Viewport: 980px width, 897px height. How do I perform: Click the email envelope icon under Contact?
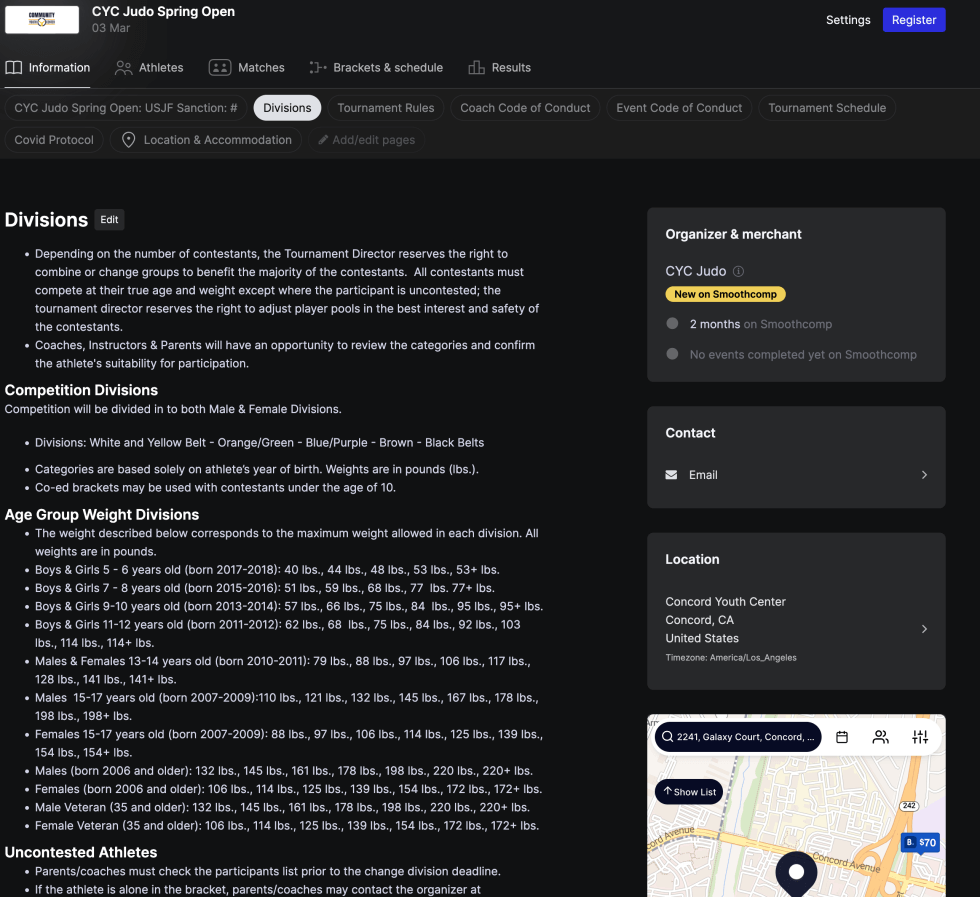[673, 475]
